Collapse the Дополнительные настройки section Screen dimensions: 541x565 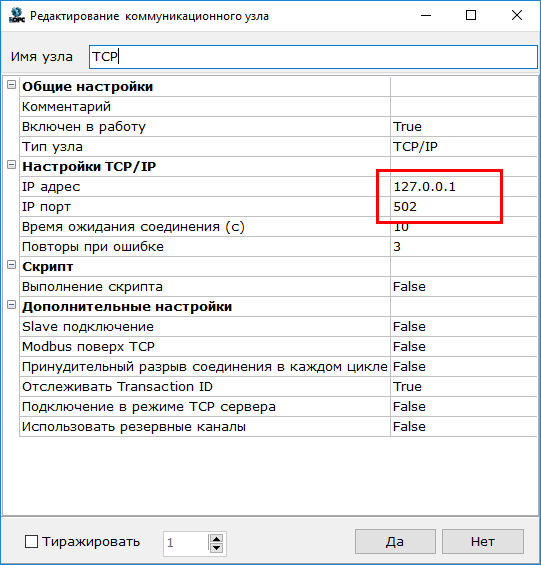12,305
